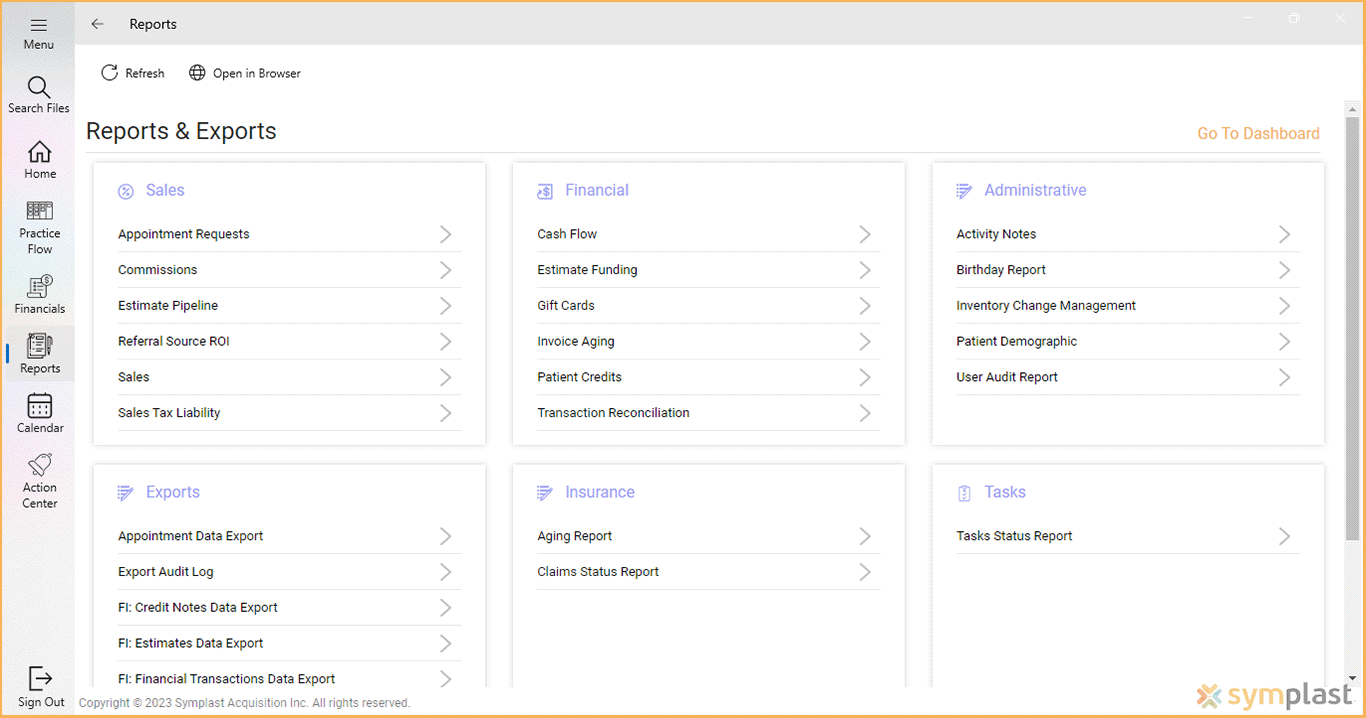
Task: Select the Search Files sidebar icon
Action: pyautogui.click(x=39, y=94)
